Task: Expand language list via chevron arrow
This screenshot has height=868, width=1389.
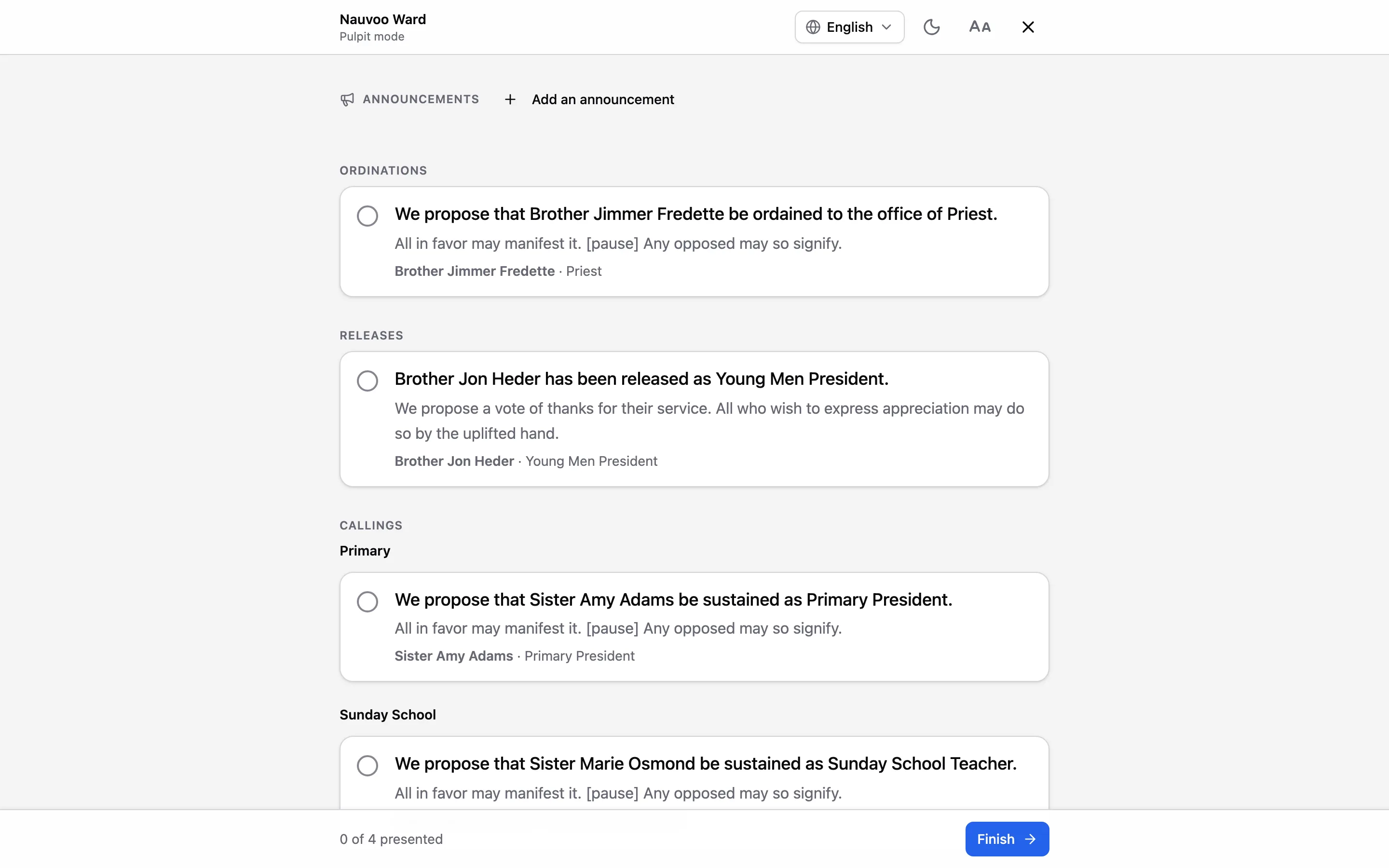Action: click(887, 27)
